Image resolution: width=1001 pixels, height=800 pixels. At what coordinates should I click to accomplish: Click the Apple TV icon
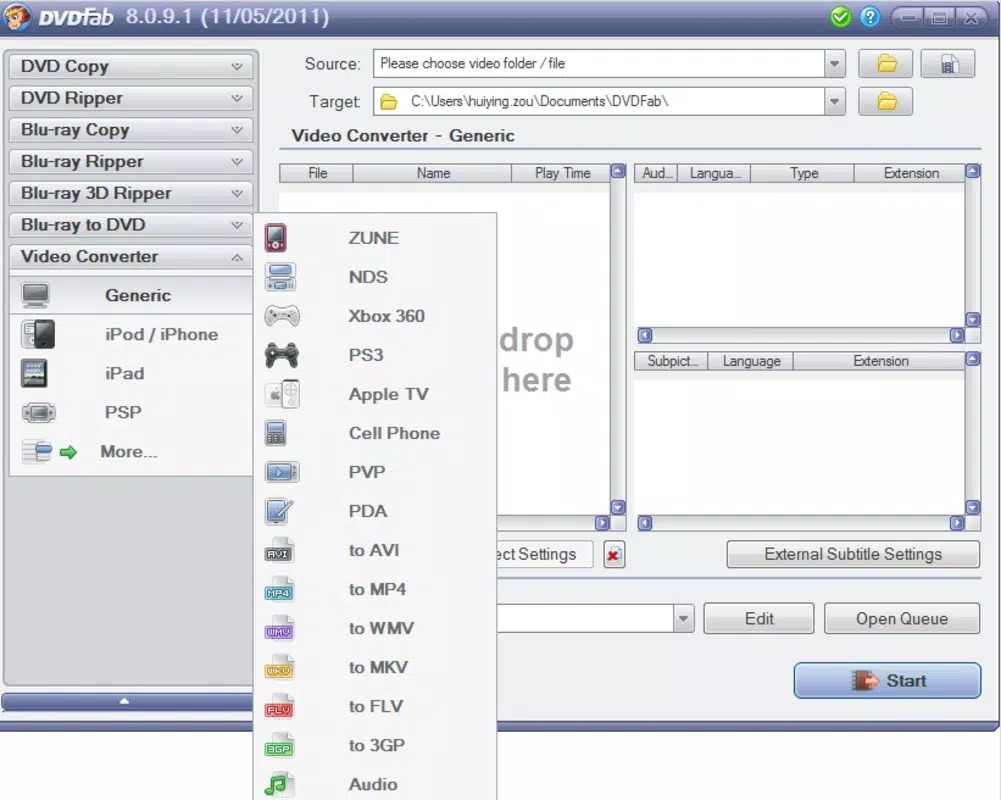coord(282,394)
